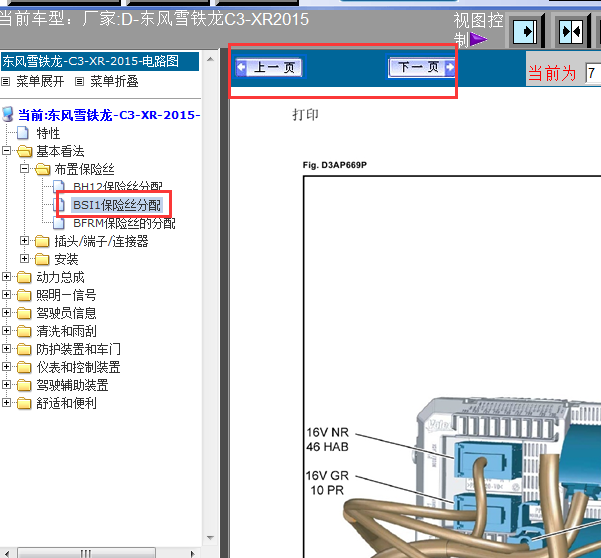Click the 菜单展开 list icon
Image resolution: width=601 pixels, height=558 pixels.
pos(6,82)
